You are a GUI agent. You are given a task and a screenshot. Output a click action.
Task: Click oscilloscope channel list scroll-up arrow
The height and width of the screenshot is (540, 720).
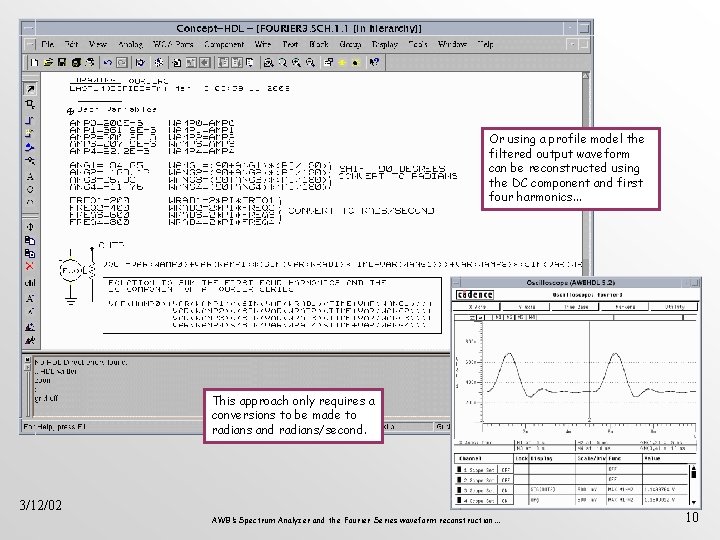point(693,468)
